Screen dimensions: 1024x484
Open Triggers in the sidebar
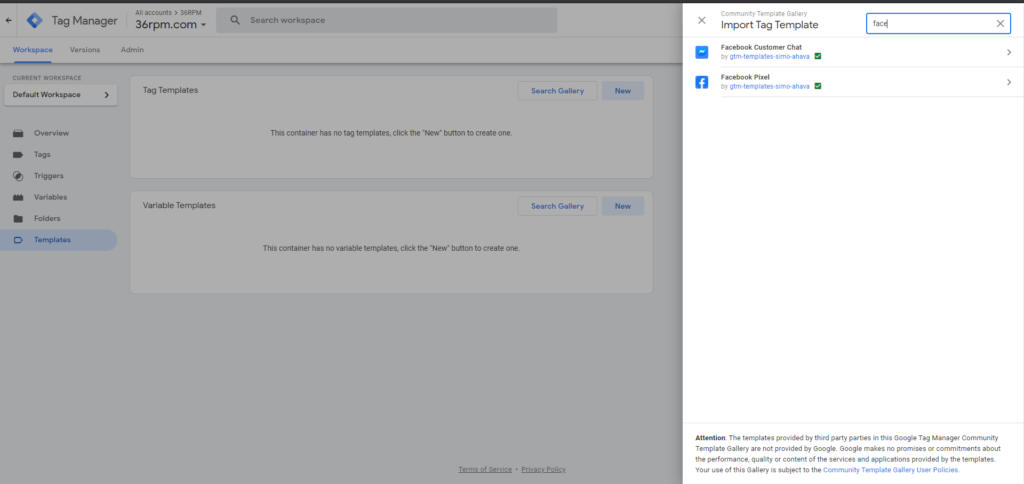[49, 176]
